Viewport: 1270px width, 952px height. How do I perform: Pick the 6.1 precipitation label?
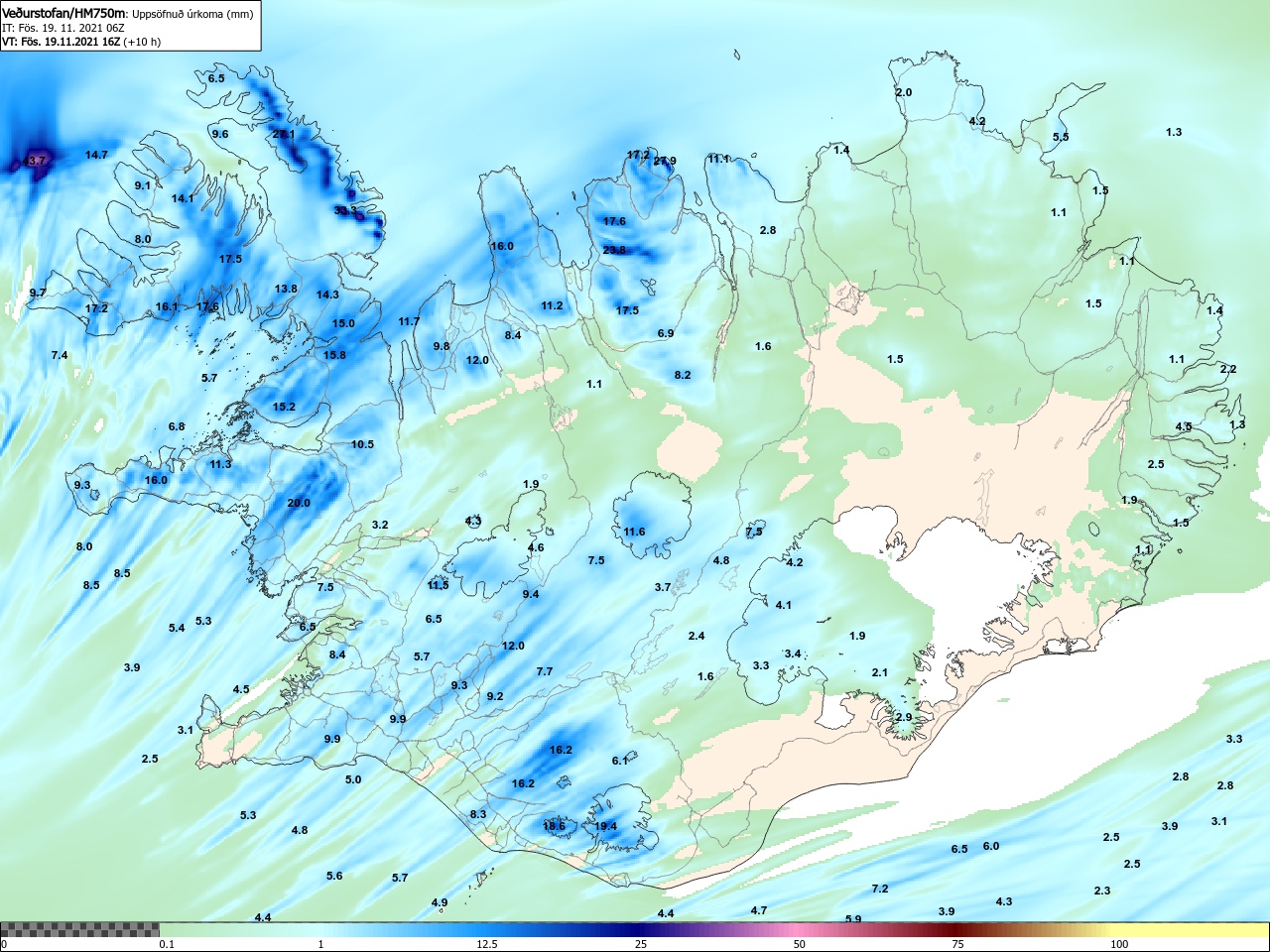click(x=620, y=761)
